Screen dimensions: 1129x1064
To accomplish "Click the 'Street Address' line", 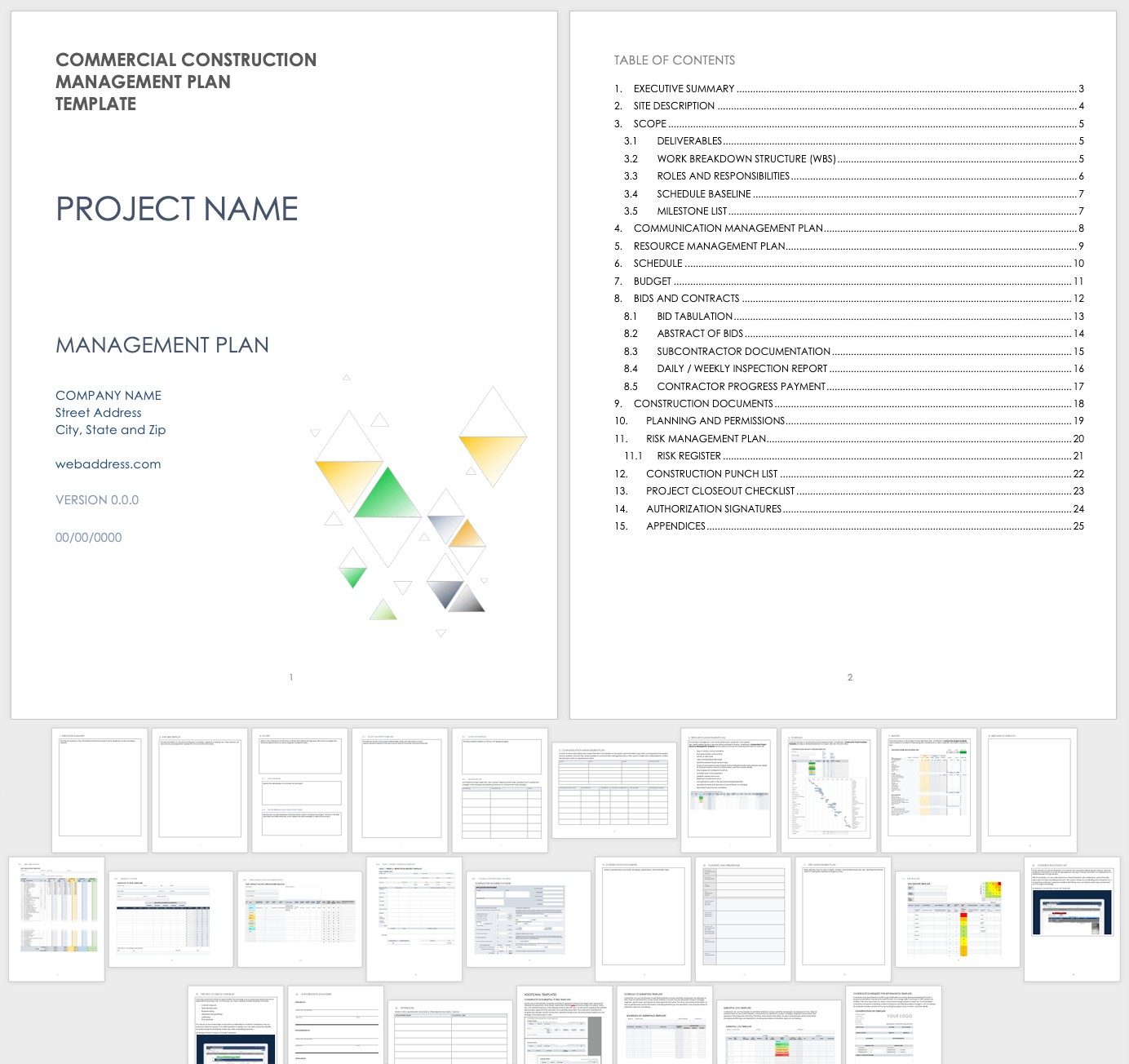I will coord(99,413).
